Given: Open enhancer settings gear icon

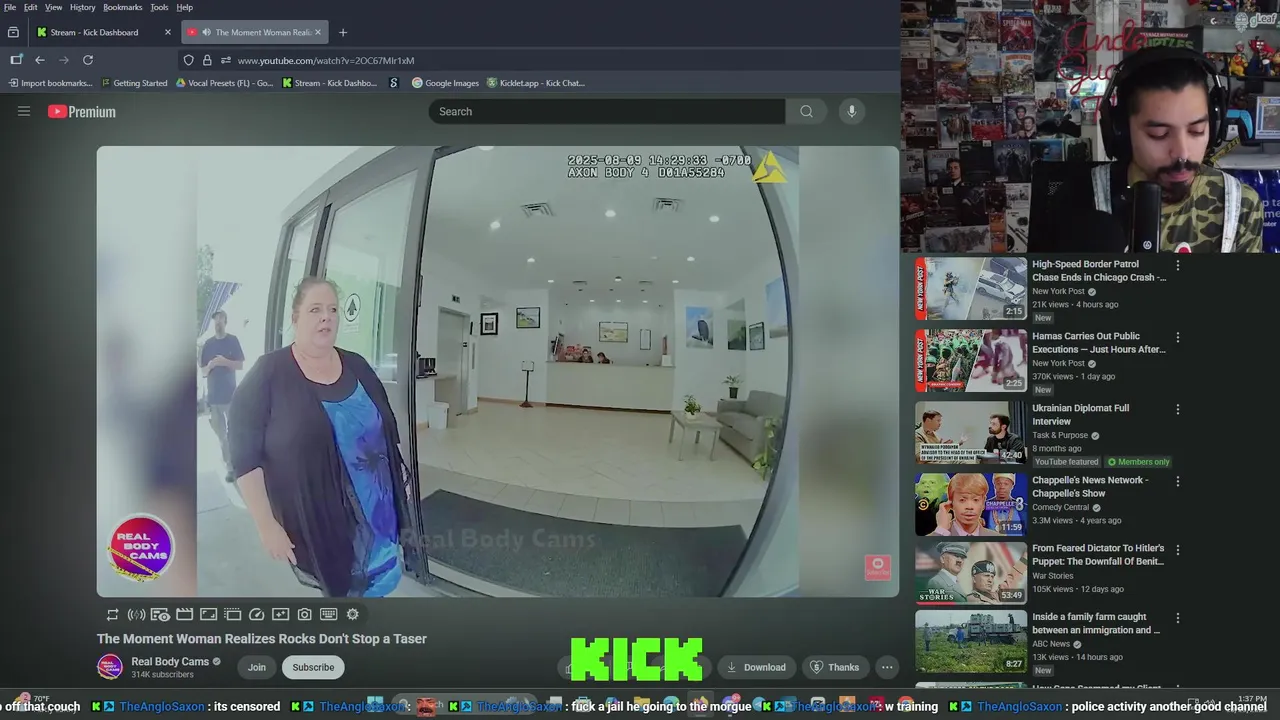Looking at the screenshot, I should coord(352,614).
